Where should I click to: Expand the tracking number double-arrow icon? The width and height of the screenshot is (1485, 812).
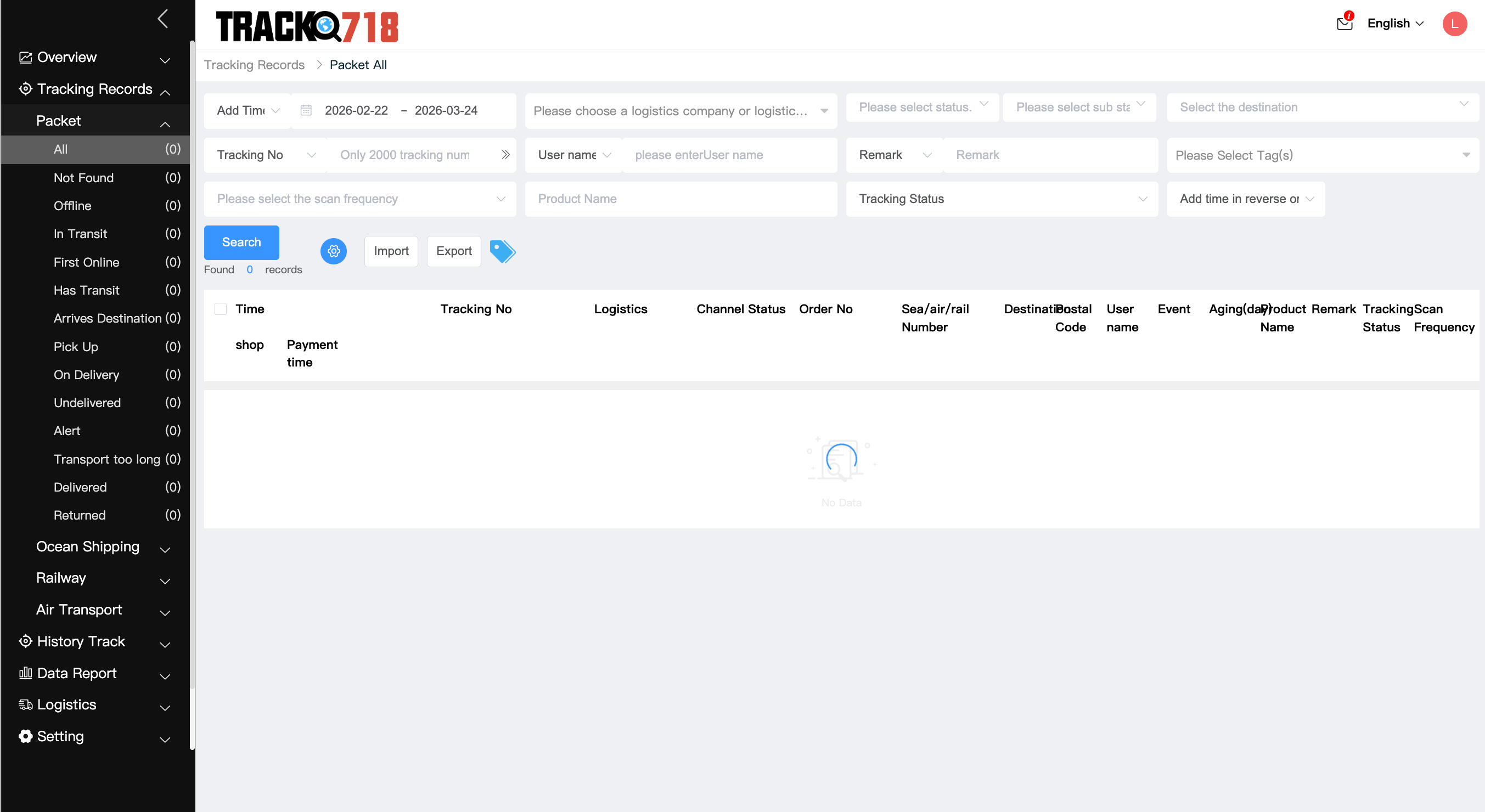pyautogui.click(x=505, y=155)
